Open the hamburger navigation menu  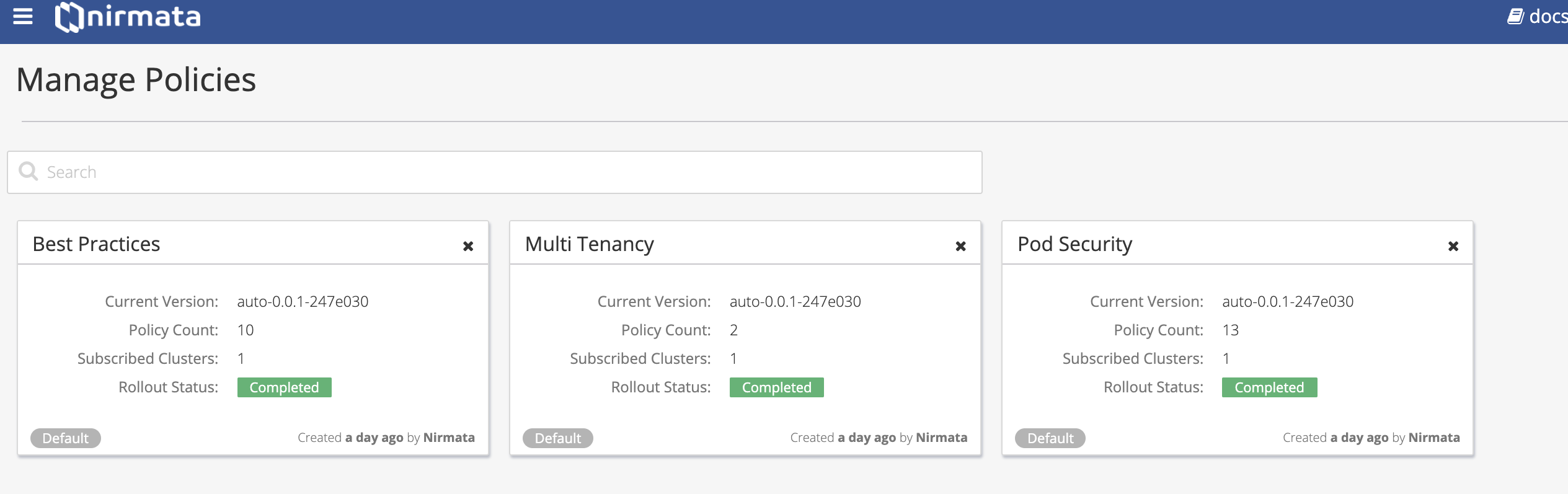pyautogui.click(x=23, y=17)
